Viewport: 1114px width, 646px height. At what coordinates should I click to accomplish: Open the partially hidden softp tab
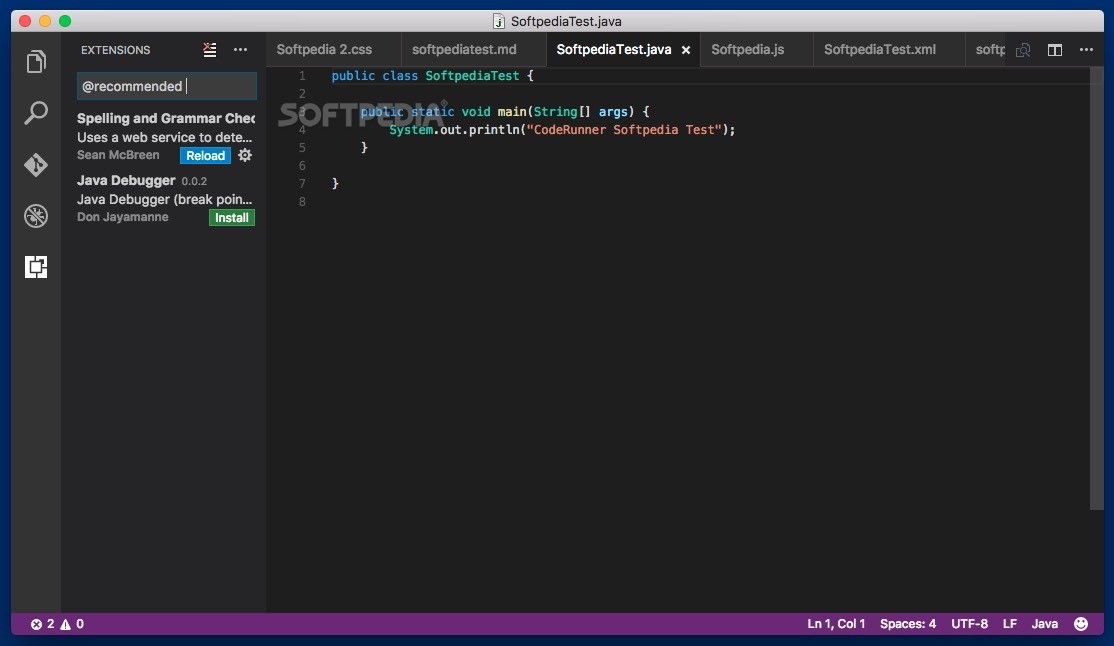click(989, 50)
